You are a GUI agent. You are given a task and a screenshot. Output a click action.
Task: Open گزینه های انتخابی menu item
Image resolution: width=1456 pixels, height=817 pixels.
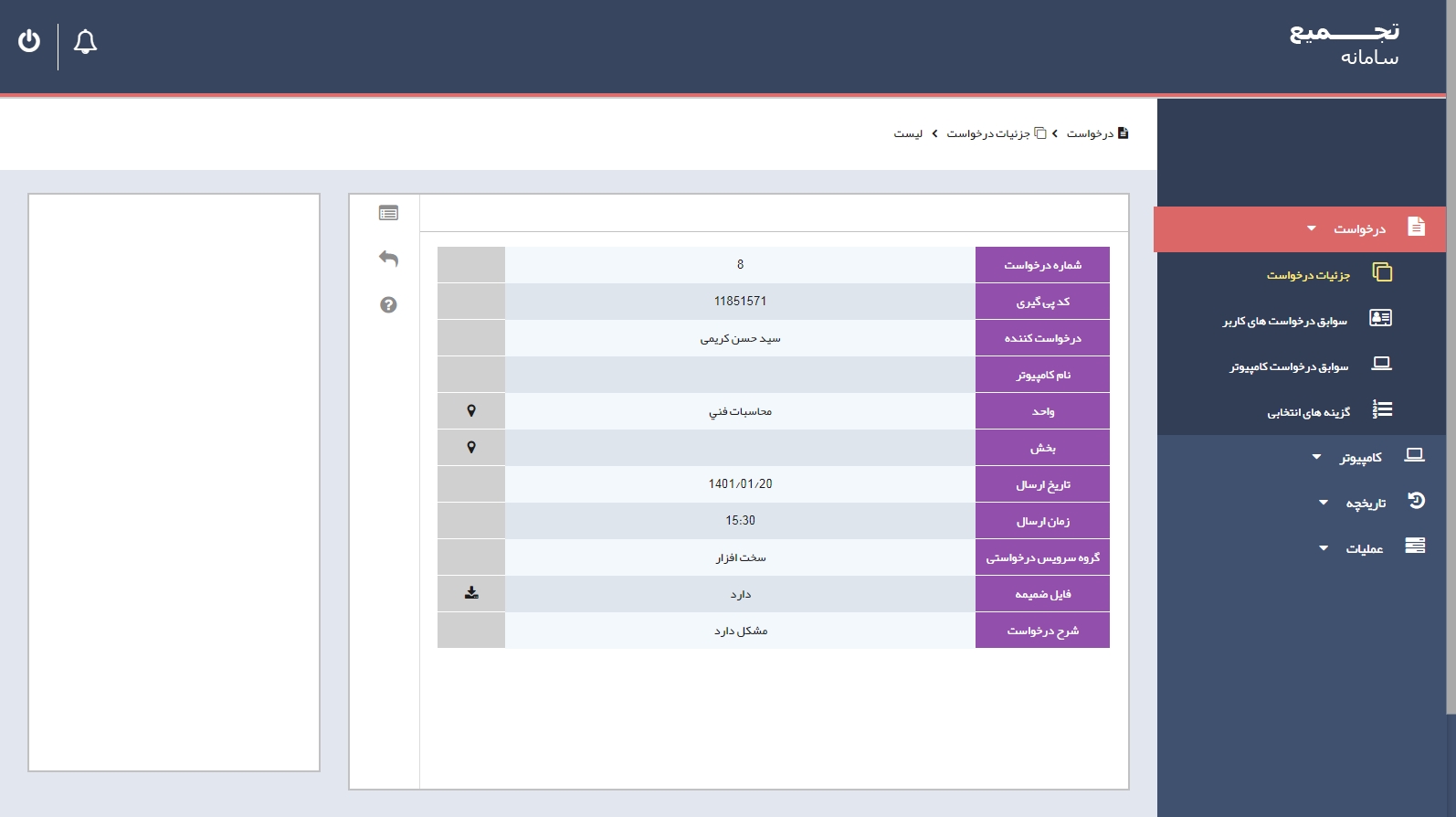pos(1308,412)
